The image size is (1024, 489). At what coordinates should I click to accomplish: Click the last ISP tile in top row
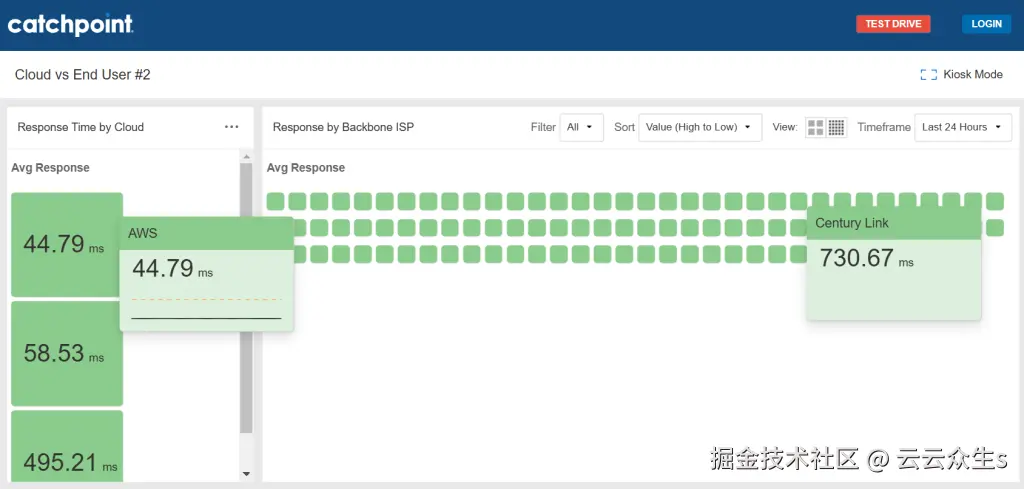pos(995,201)
